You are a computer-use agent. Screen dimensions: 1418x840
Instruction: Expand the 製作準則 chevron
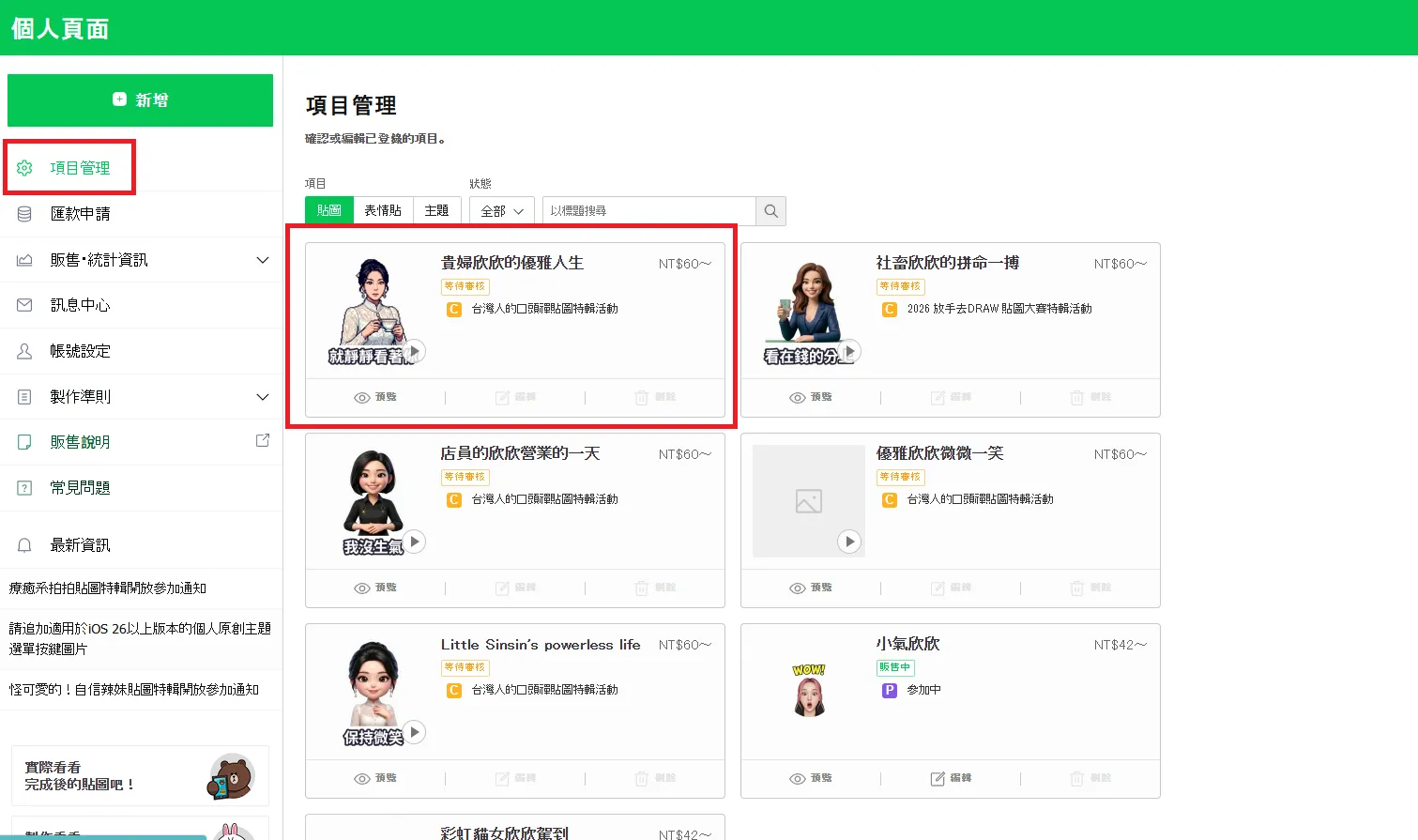263,397
